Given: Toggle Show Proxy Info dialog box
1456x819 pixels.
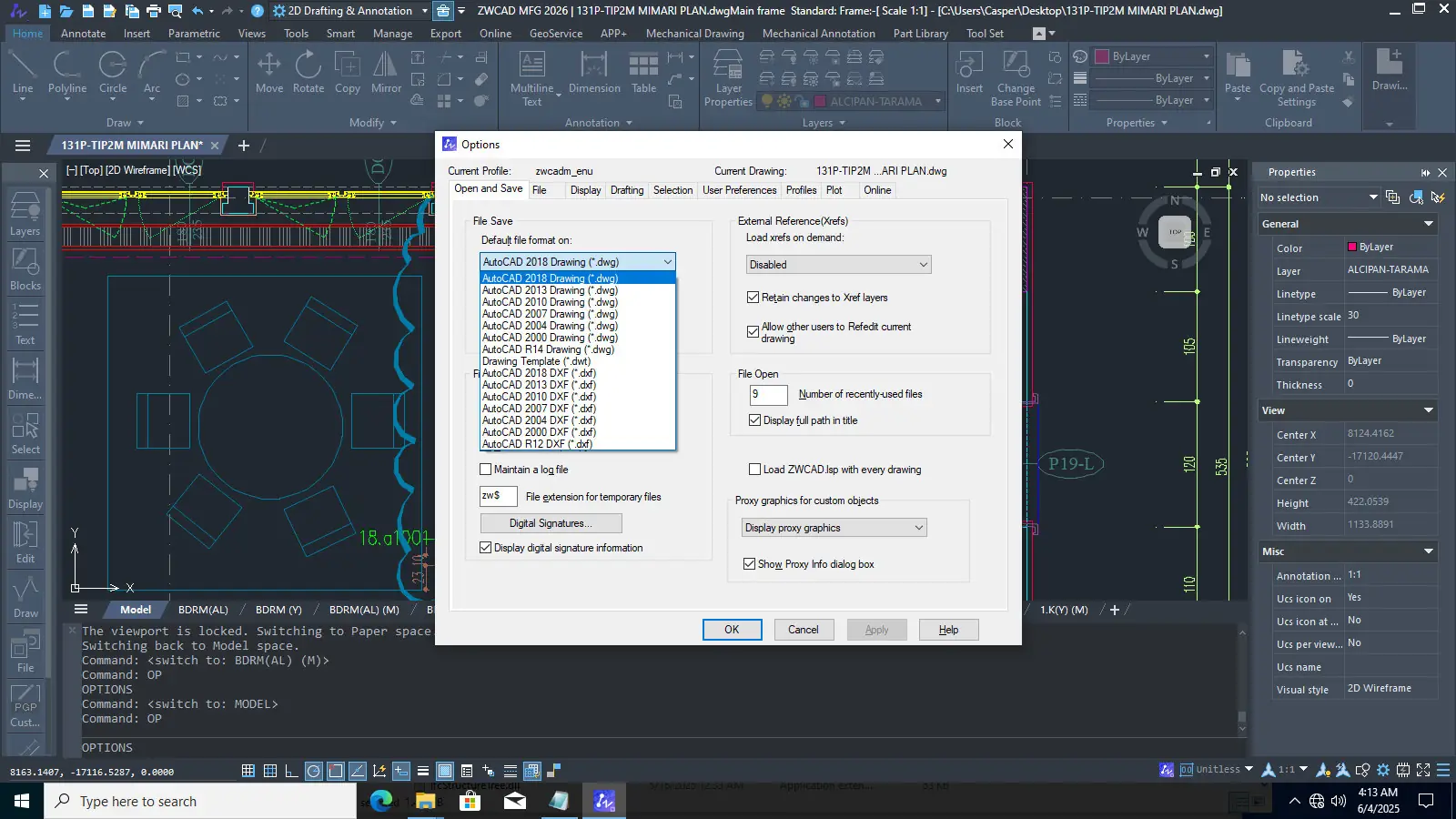Looking at the screenshot, I should pyautogui.click(x=750, y=564).
